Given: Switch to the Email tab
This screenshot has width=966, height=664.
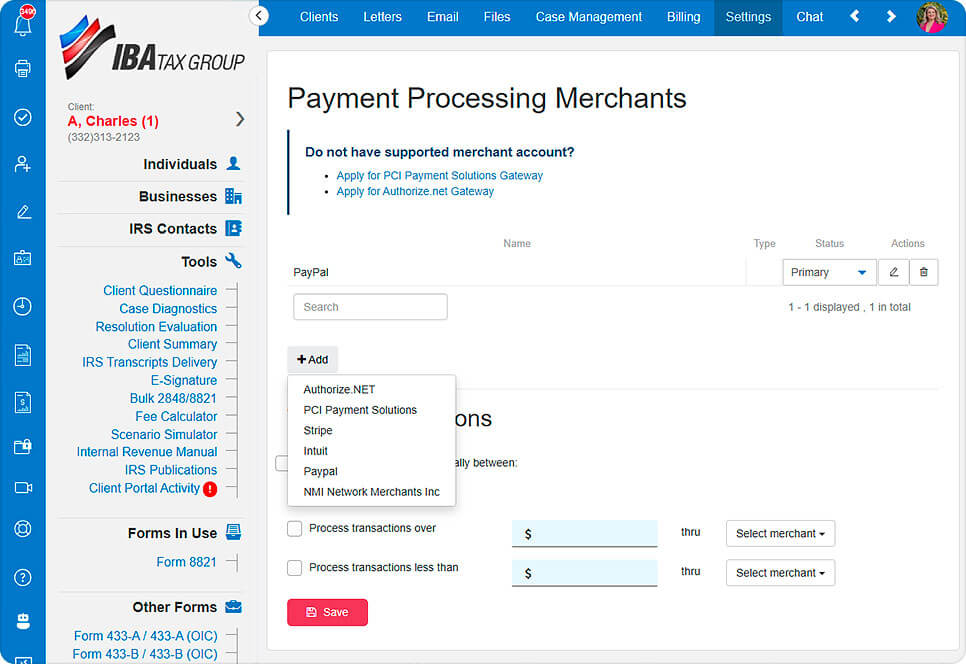Looking at the screenshot, I should tap(442, 17).
